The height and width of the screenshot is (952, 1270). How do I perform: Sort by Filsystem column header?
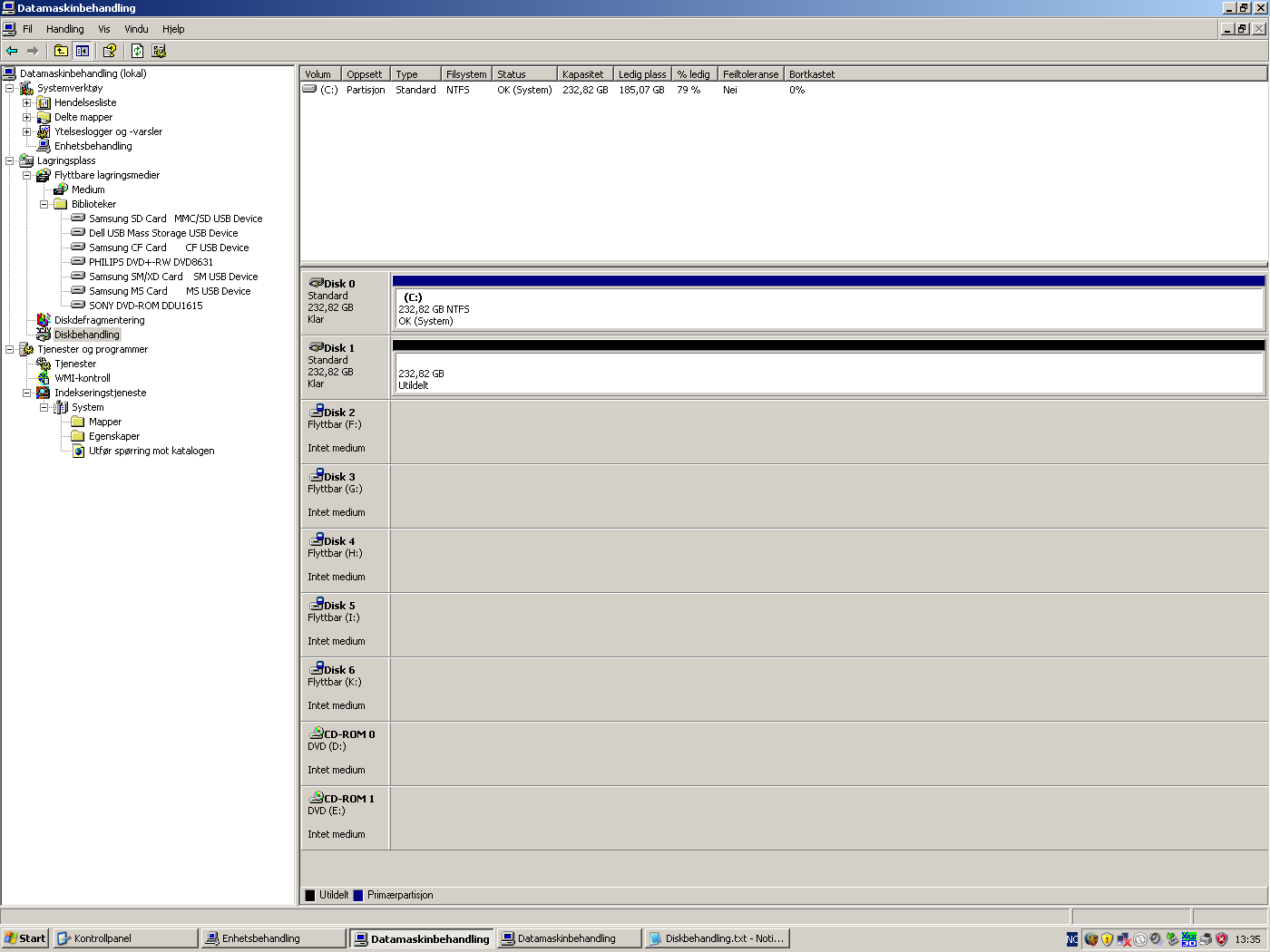466,74
